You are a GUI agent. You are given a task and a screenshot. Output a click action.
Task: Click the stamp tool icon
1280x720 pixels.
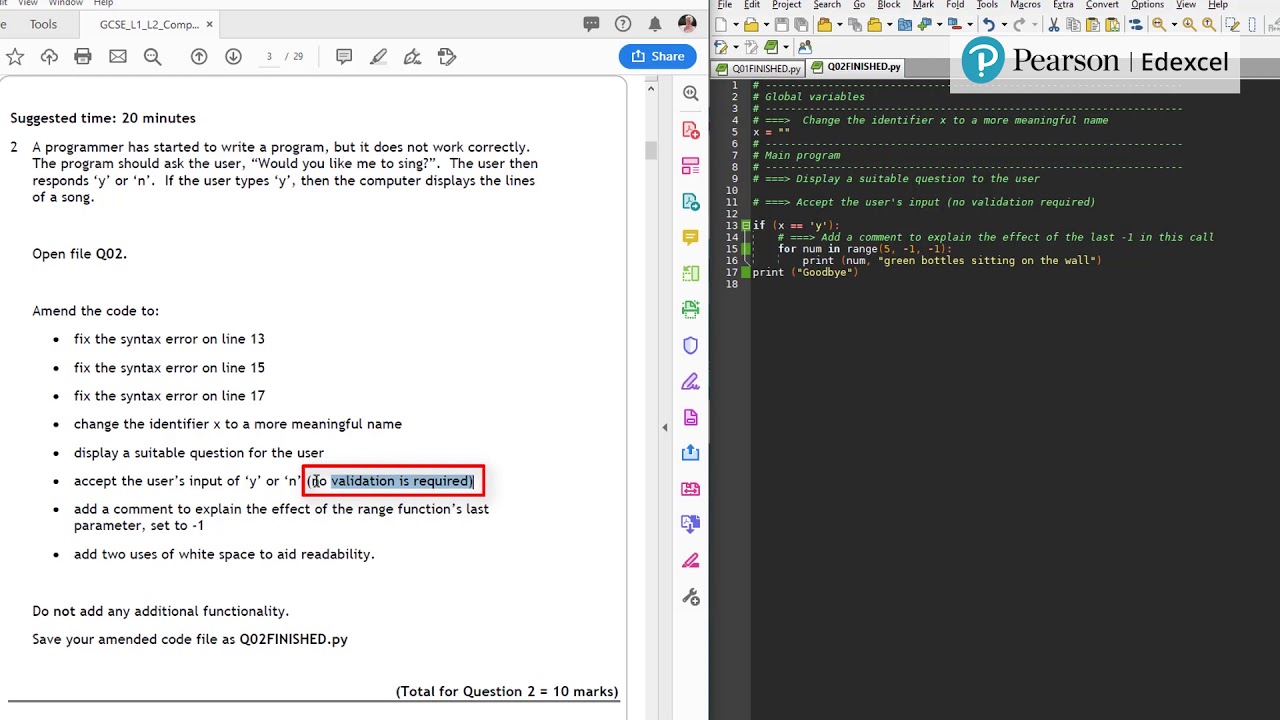click(447, 57)
